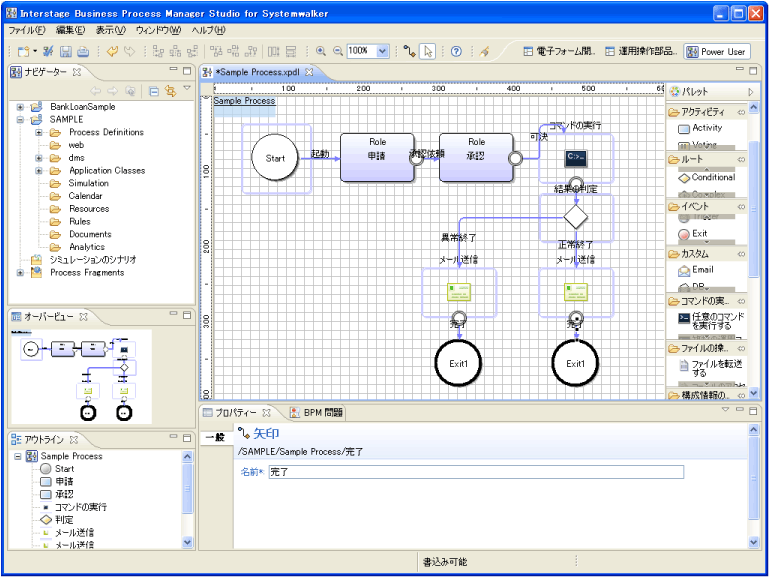Pin the ルート palette drawer open

click(741, 159)
